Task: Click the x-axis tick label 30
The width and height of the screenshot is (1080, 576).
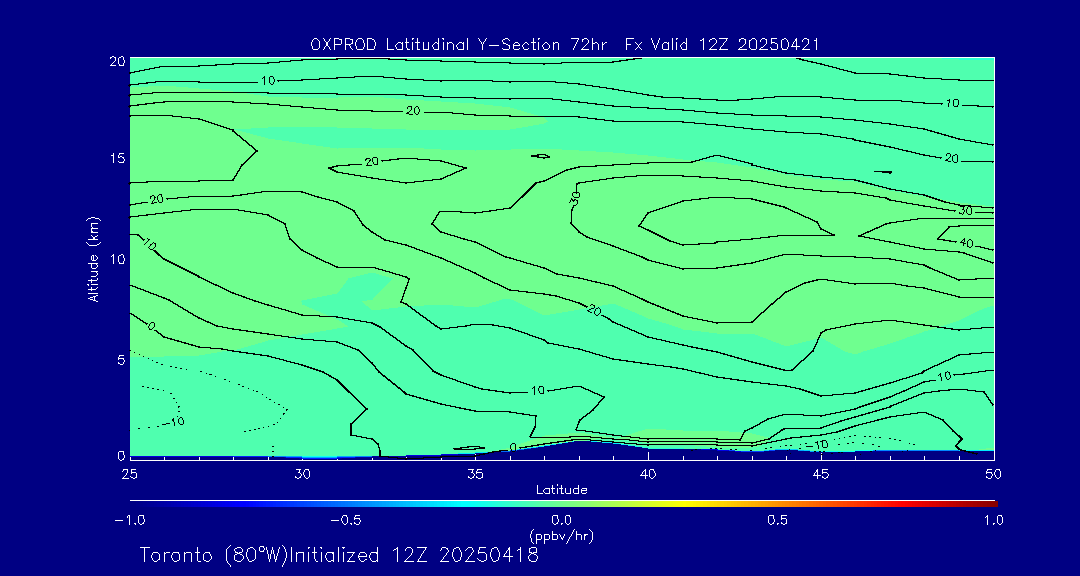Action: [302, 474]
